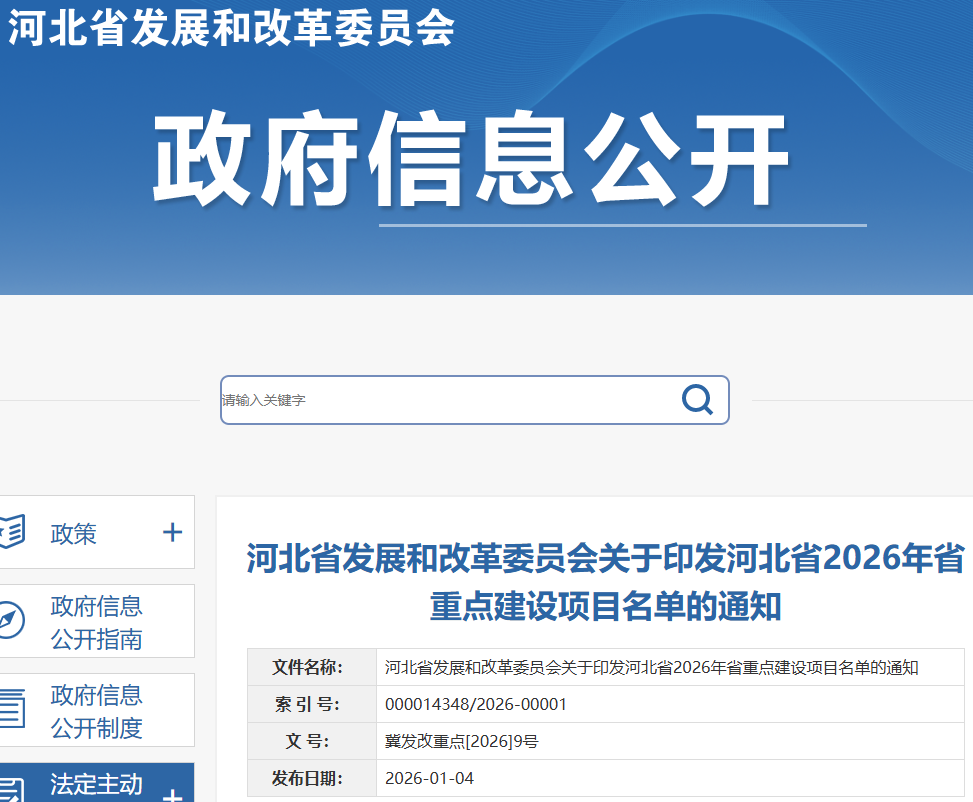The image size is (973, 802).
Task: Click the magnifying glass to run search
Action: [x=696, y=399]
